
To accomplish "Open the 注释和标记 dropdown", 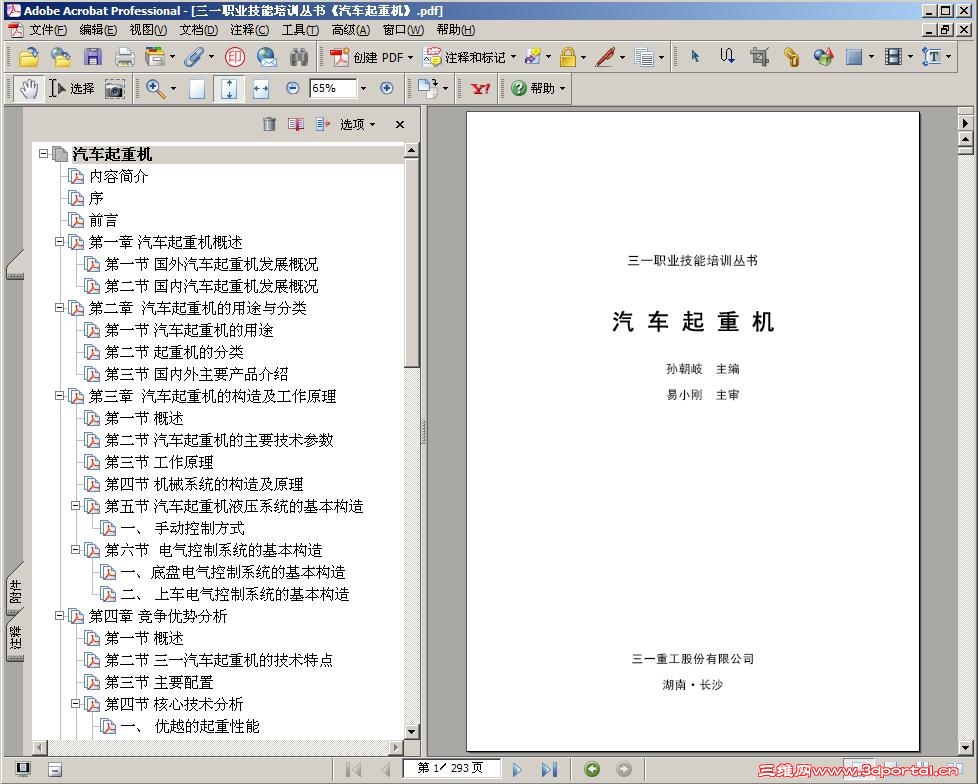I will click(513, 57).
